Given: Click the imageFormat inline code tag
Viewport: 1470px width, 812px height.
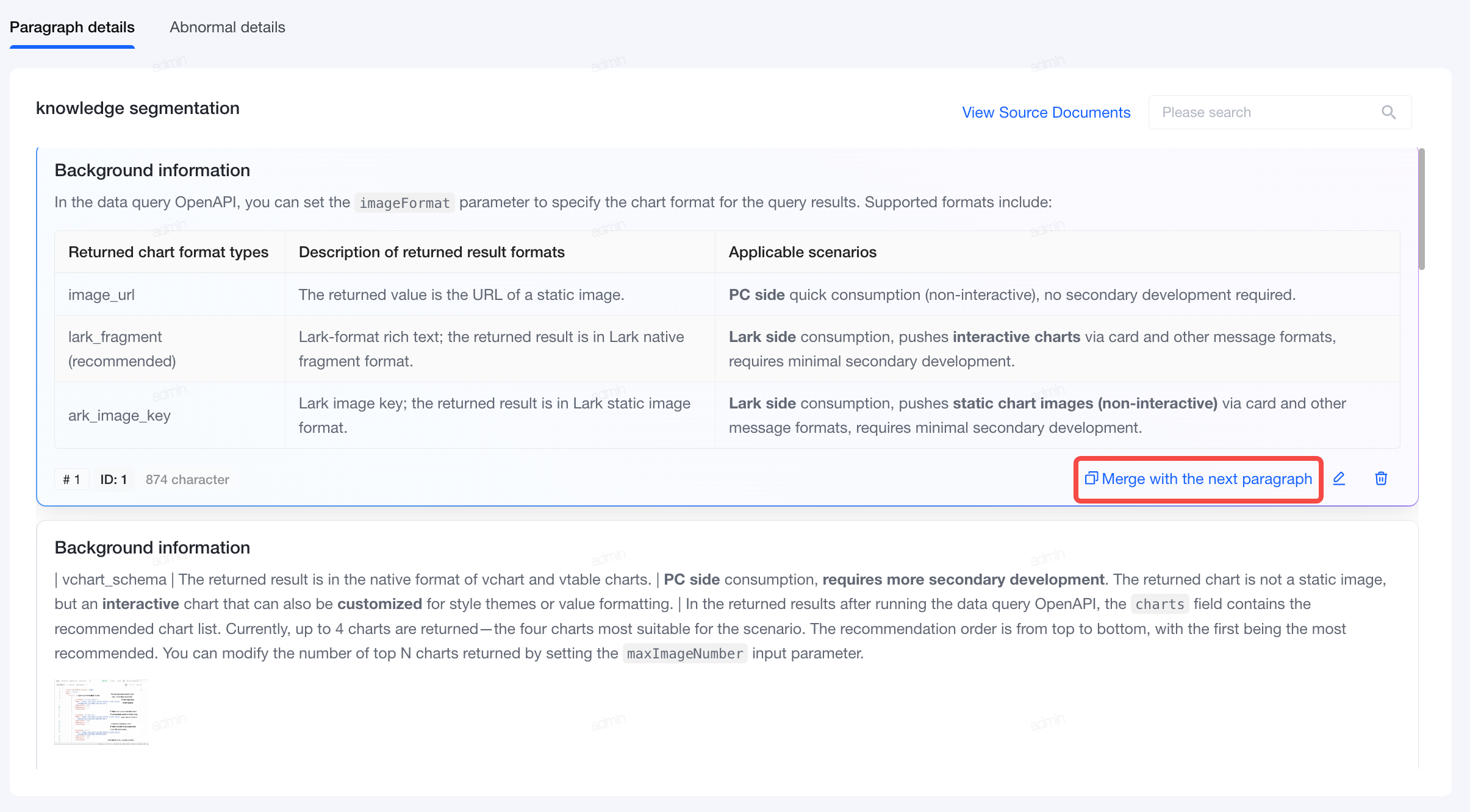Looking at the screenshot, I should click(404, 203).
